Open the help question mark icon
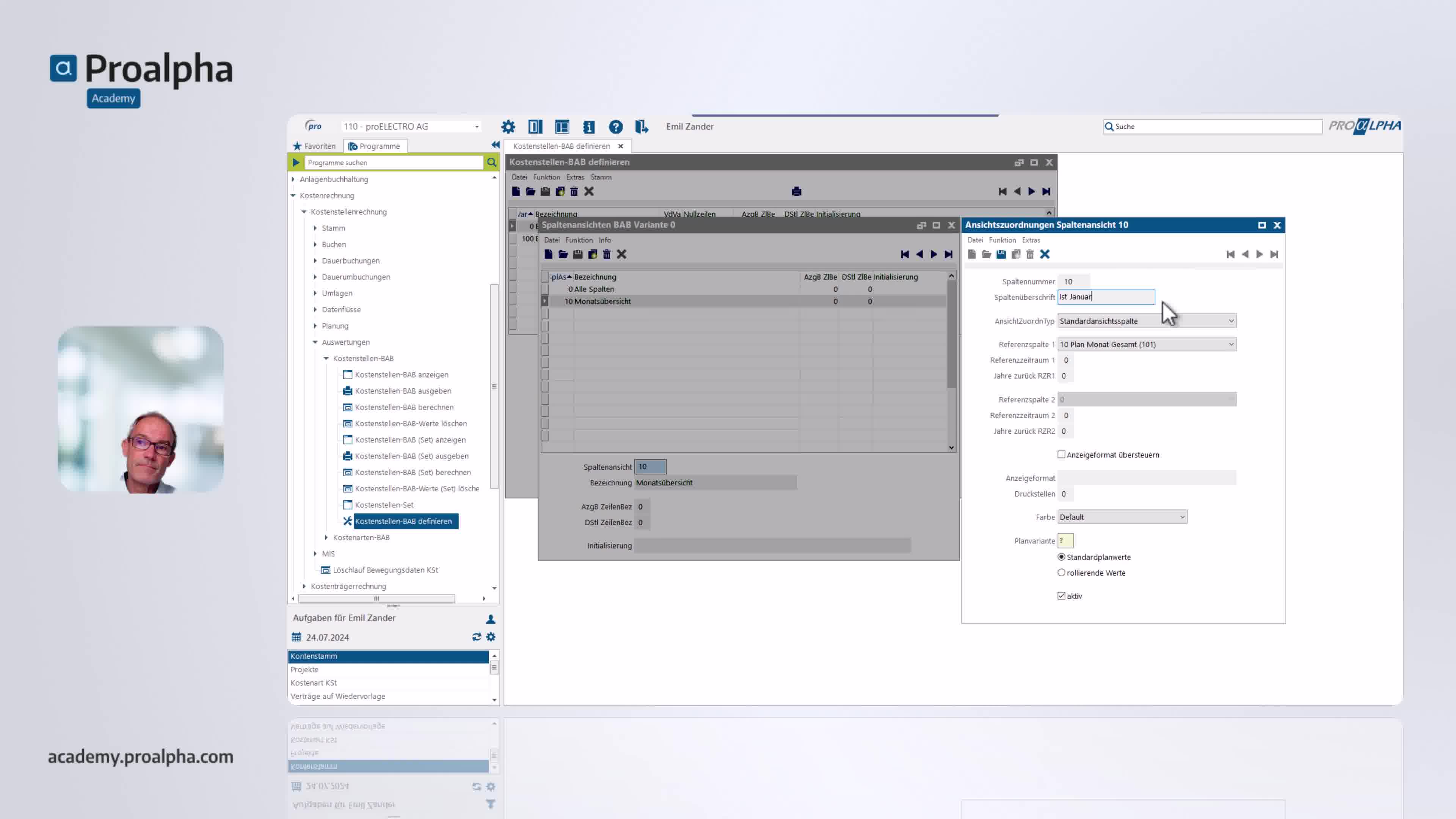Screen dimensions: 1456x819 (615, 127)
